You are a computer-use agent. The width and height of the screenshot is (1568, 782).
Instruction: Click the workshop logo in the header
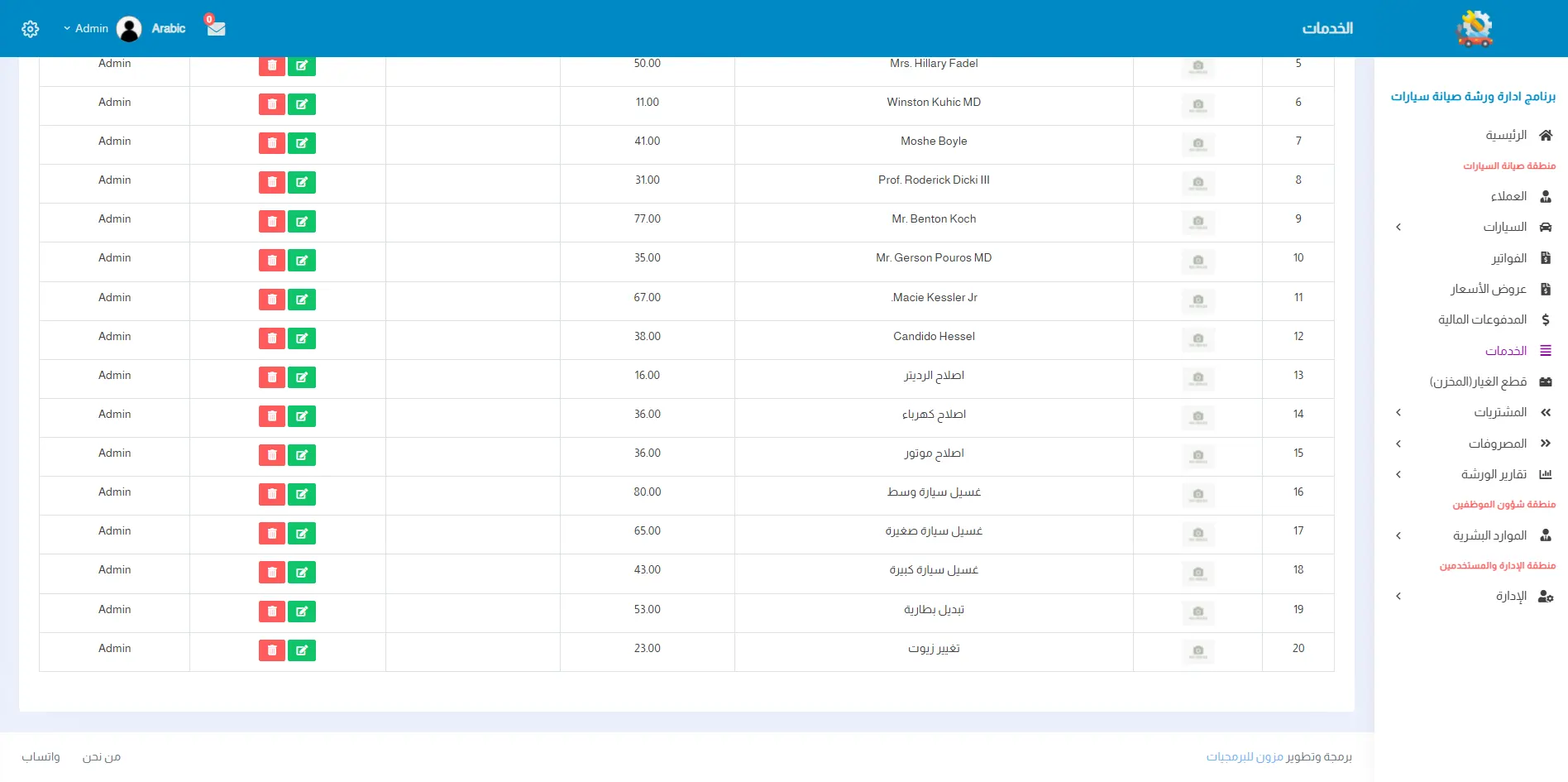(x=1474, y=29)
